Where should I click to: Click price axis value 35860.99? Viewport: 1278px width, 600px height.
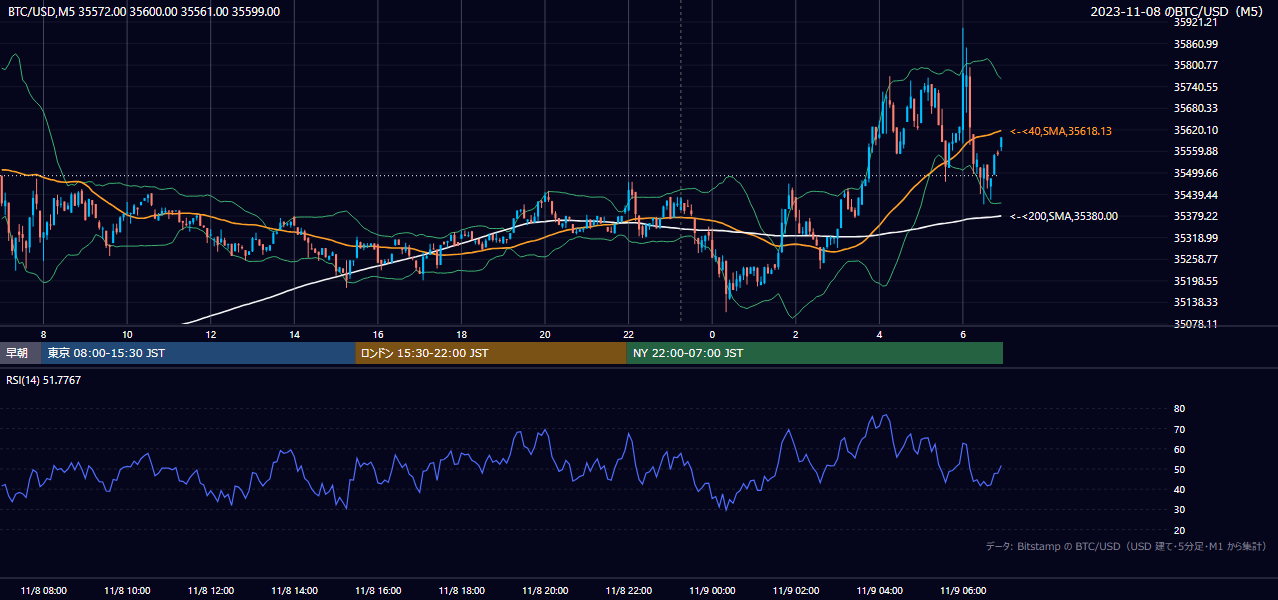[x=1195, y=44]
